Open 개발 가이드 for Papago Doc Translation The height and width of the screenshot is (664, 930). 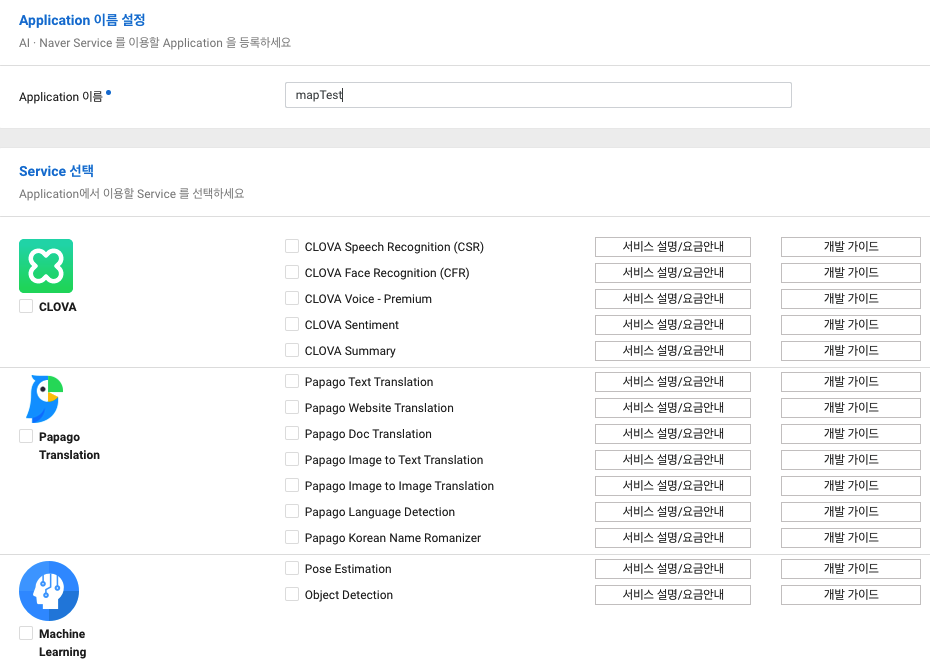coord(851,434)
